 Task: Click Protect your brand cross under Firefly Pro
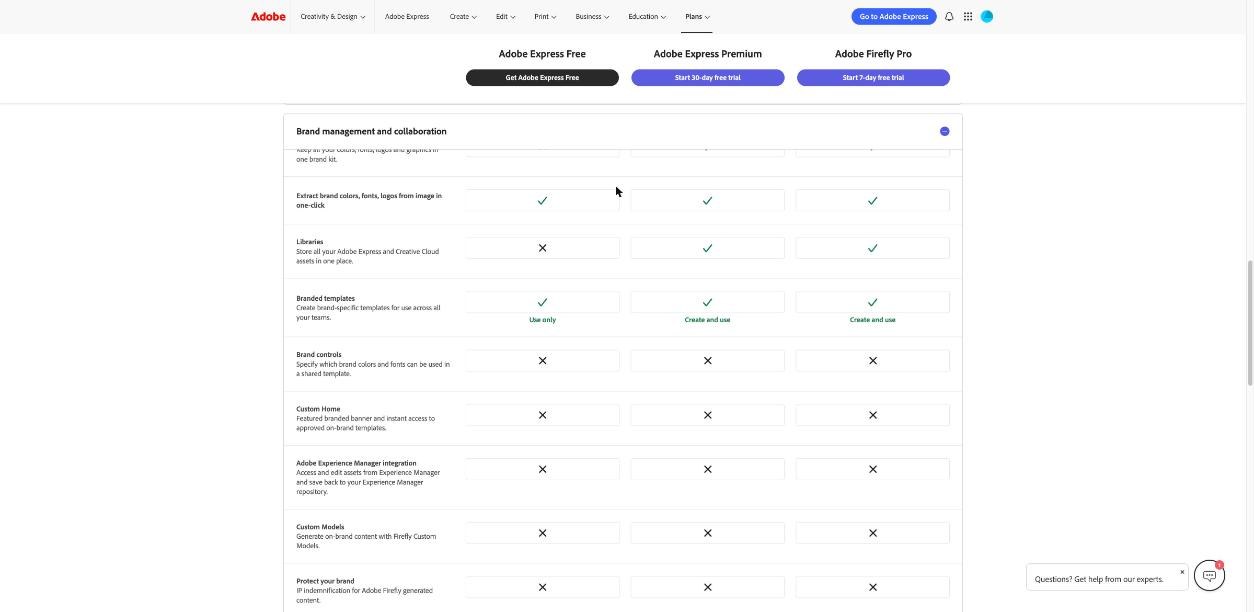point(873,587)
